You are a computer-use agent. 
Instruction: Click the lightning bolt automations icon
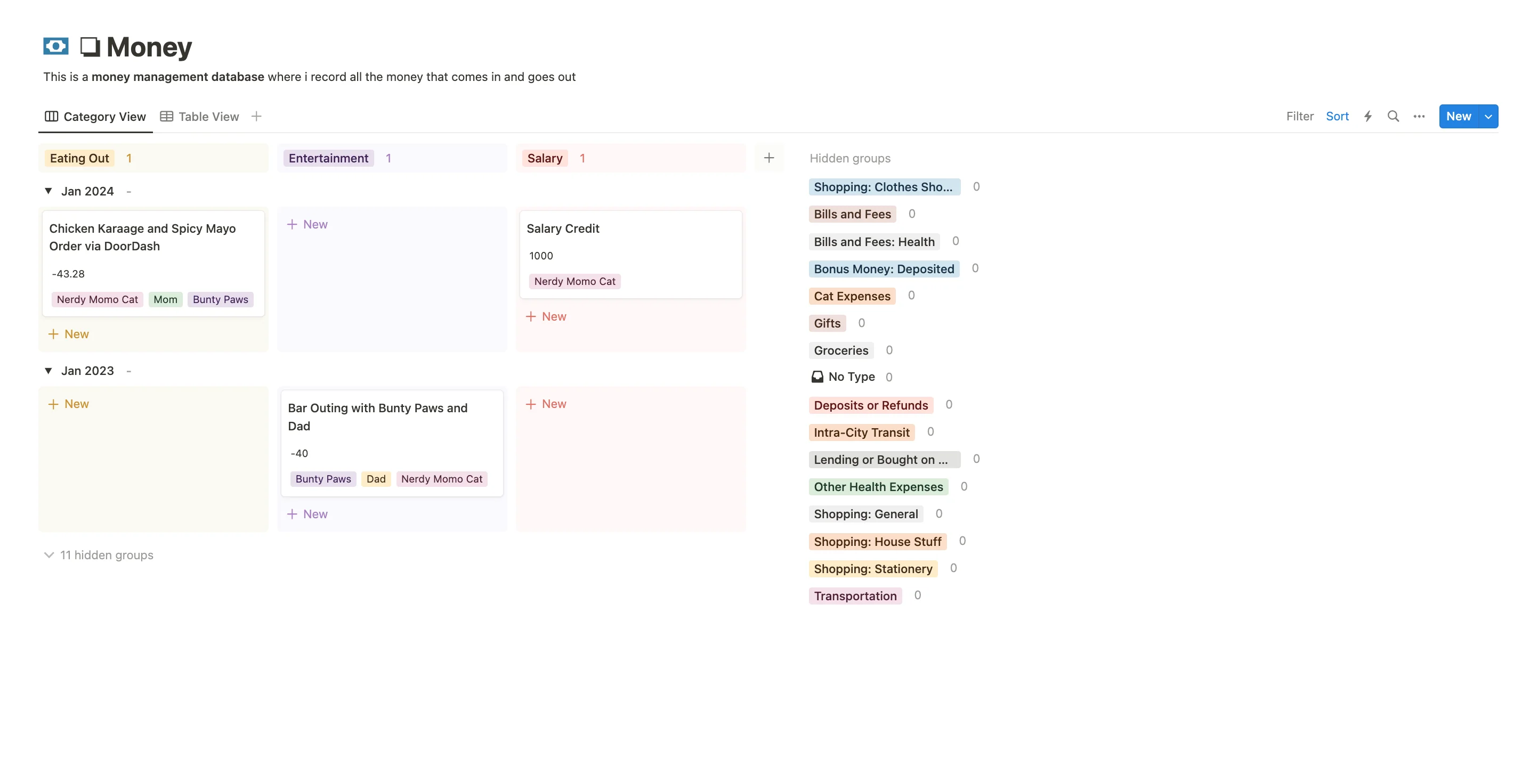(1367, 116)
